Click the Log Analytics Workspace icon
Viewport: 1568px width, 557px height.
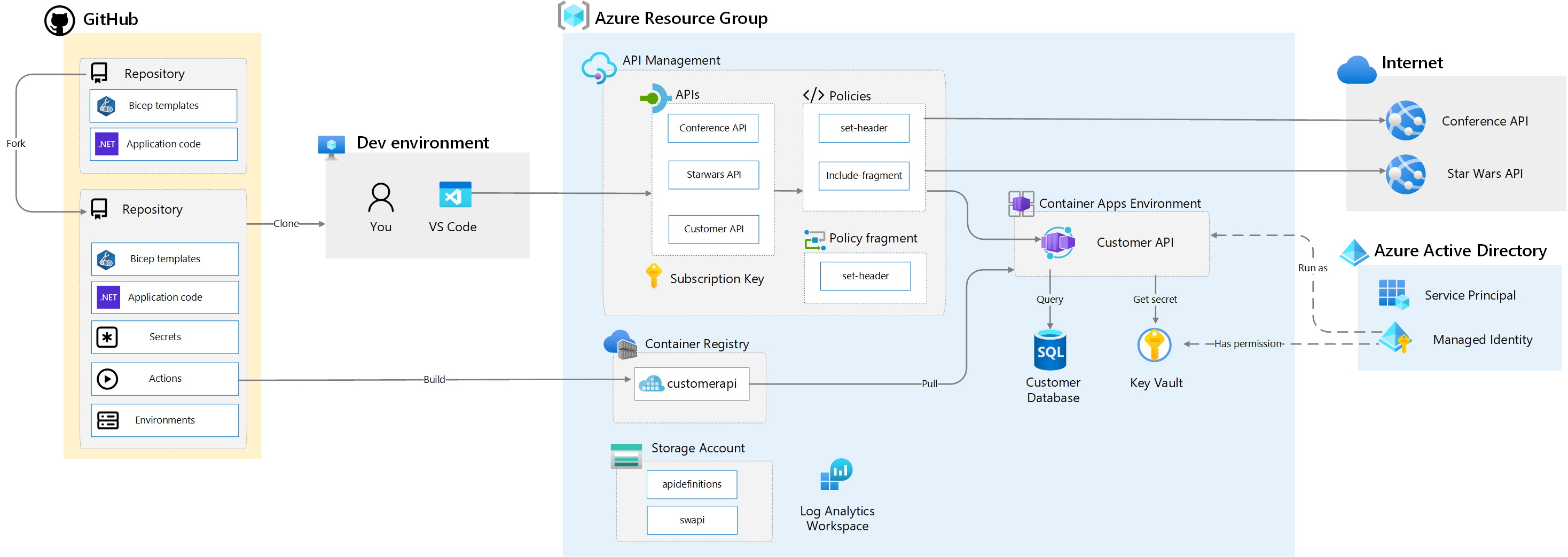tap(836, 474)
